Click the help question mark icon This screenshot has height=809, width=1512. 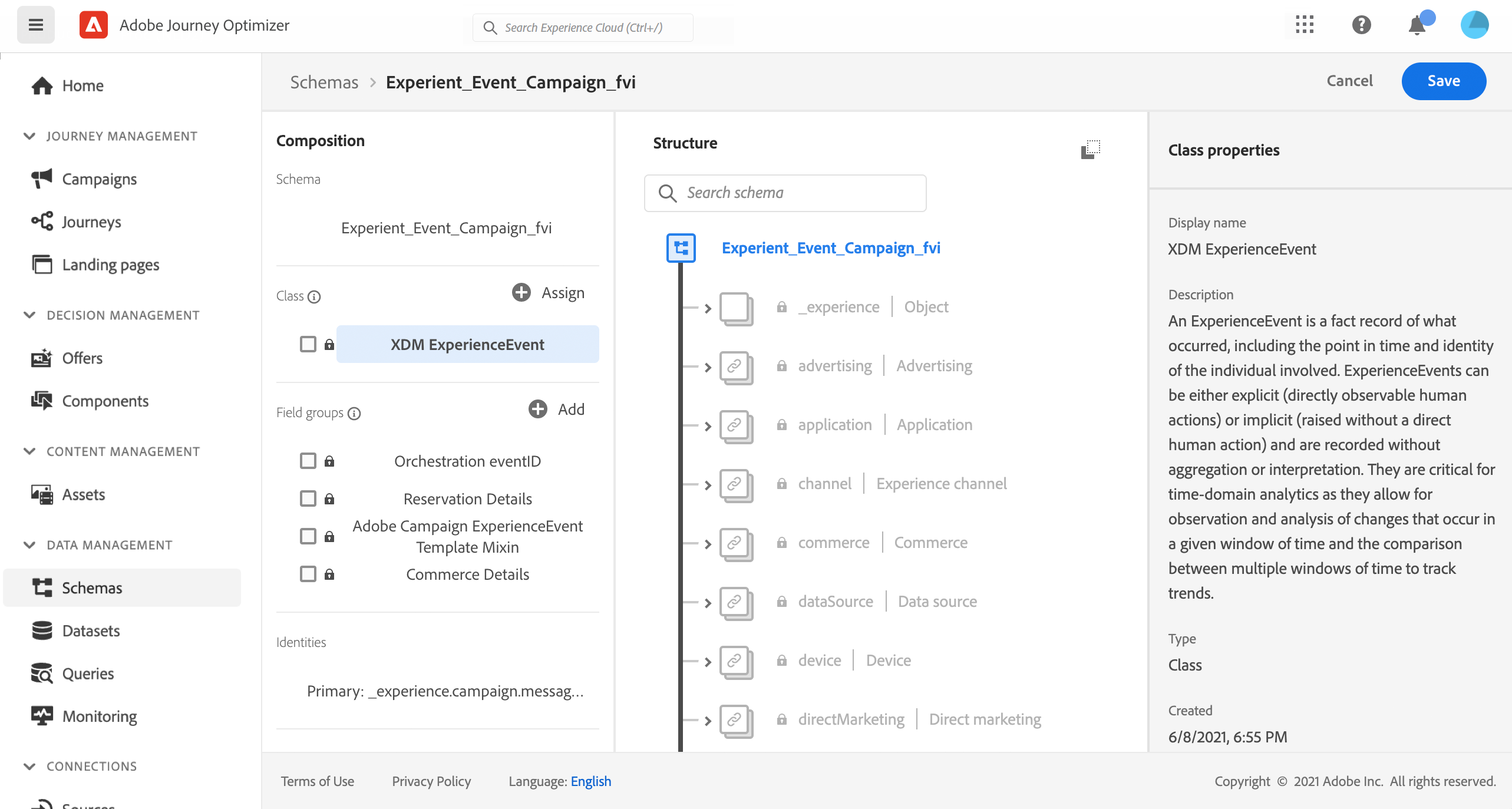[x=1361, y=25]
